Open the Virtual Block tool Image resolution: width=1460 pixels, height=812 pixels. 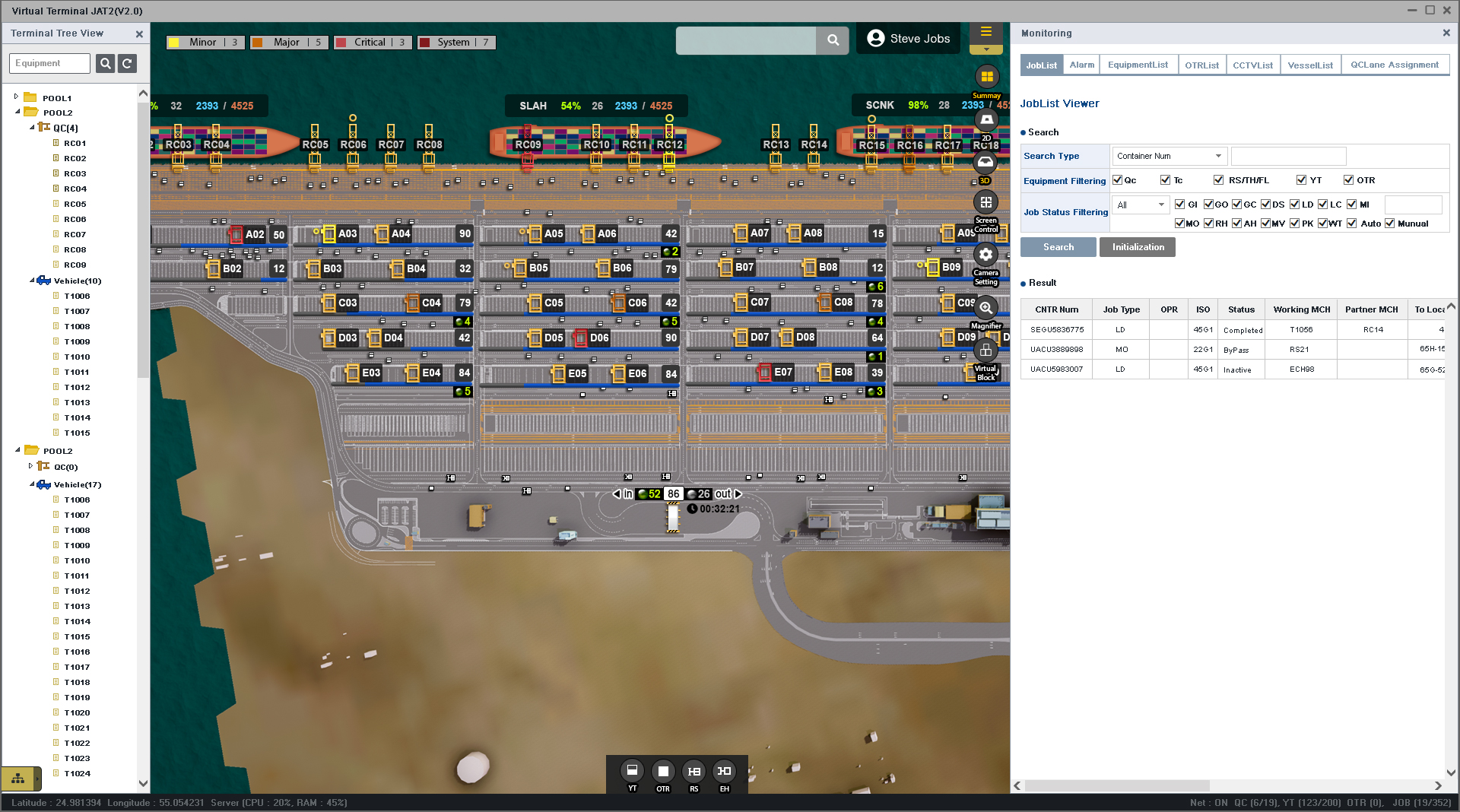986,350
